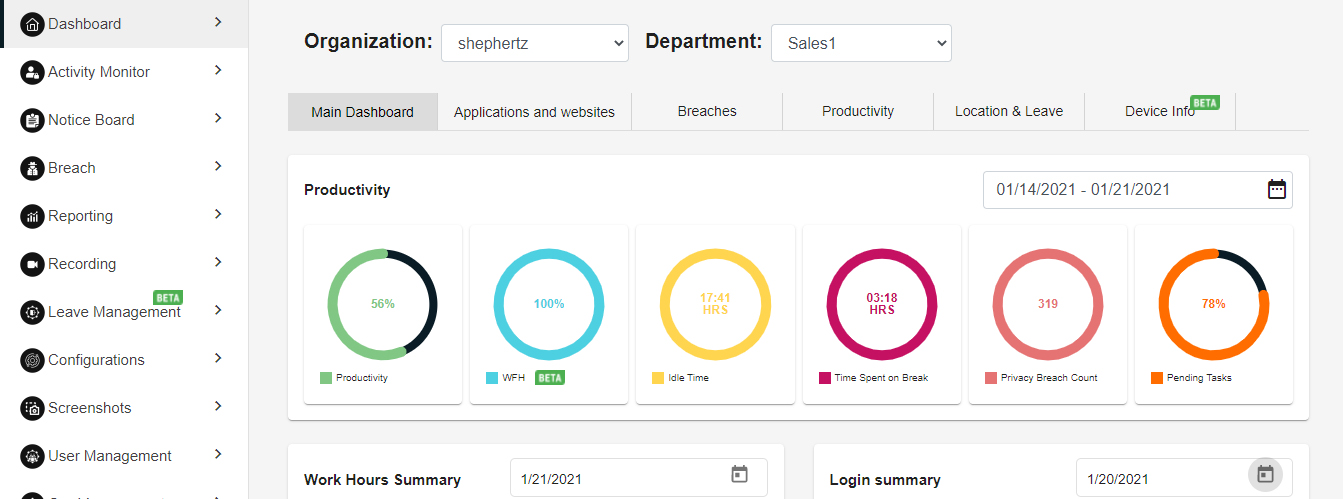
Task: Click the Activity Monitor sidebar icon
Action: coord(32,72)
